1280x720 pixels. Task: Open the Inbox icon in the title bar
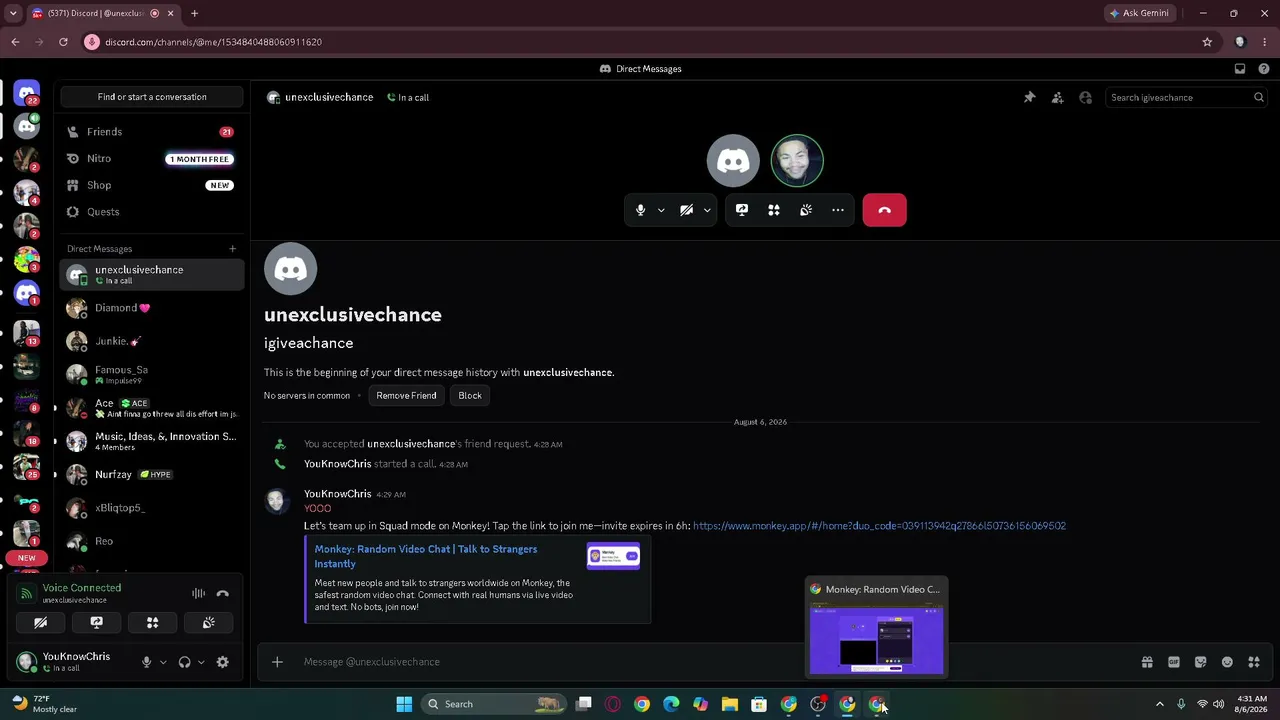coord(1240,69)
